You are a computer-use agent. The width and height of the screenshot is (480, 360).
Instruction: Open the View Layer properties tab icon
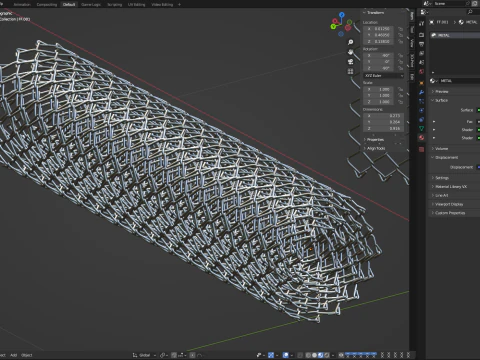pos(422,53)
